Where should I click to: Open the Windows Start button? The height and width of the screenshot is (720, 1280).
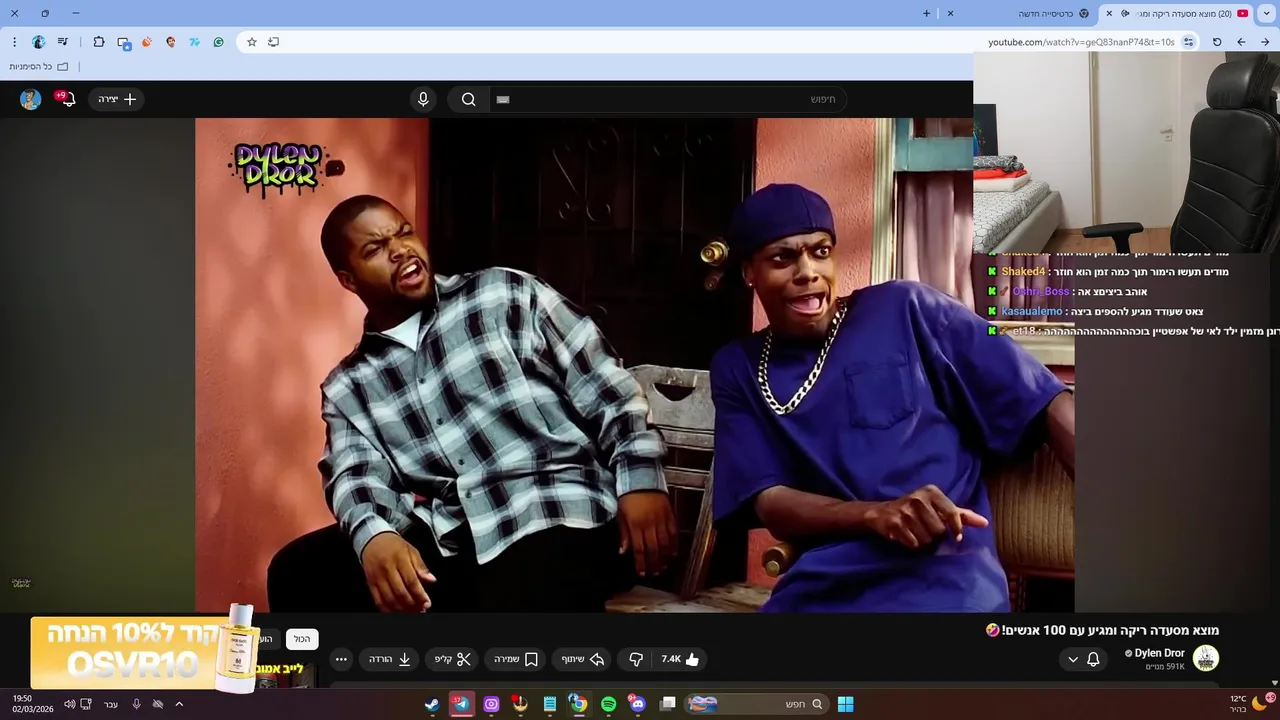click(845, 704)
